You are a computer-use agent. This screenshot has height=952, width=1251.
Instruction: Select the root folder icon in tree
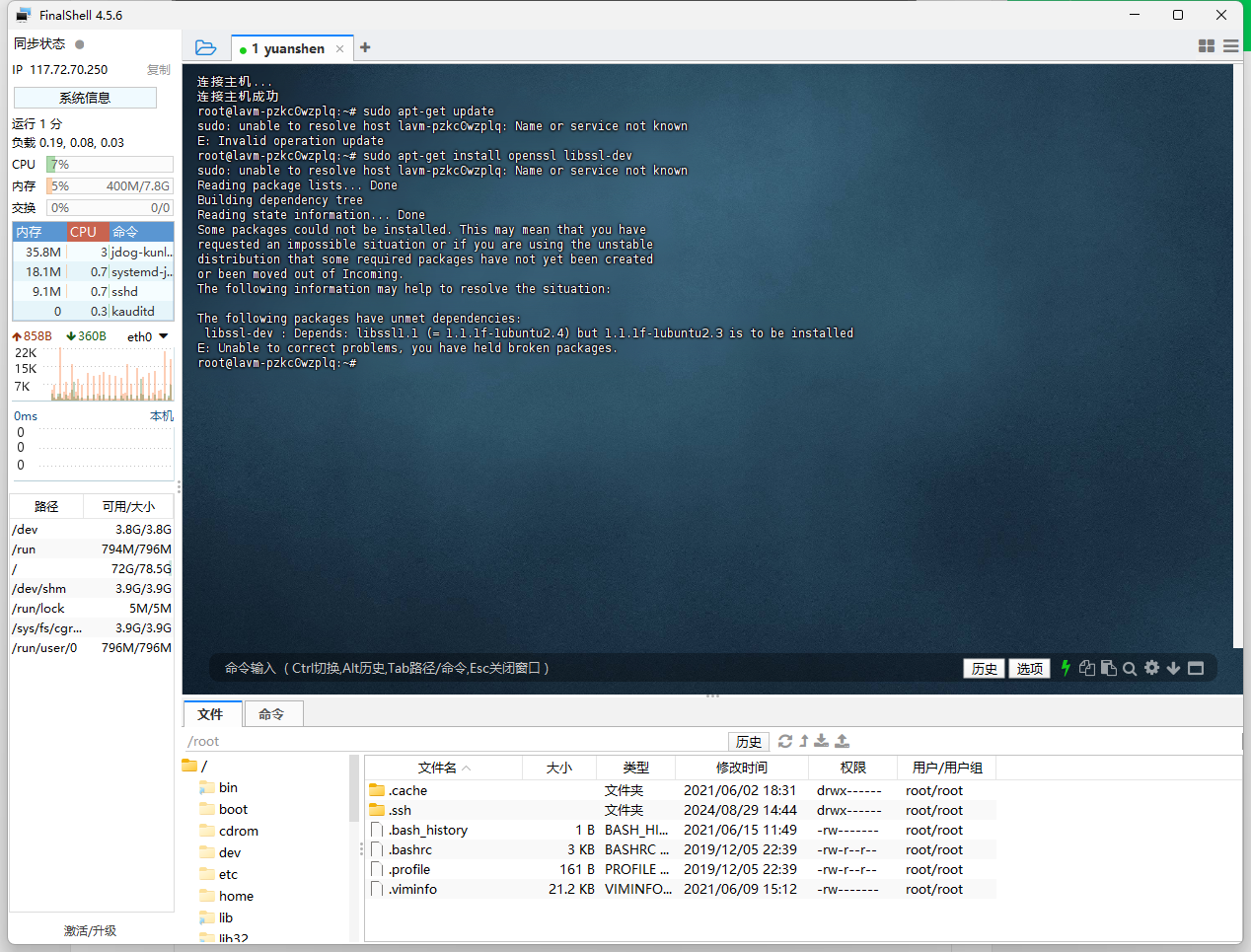coord(189,766)
